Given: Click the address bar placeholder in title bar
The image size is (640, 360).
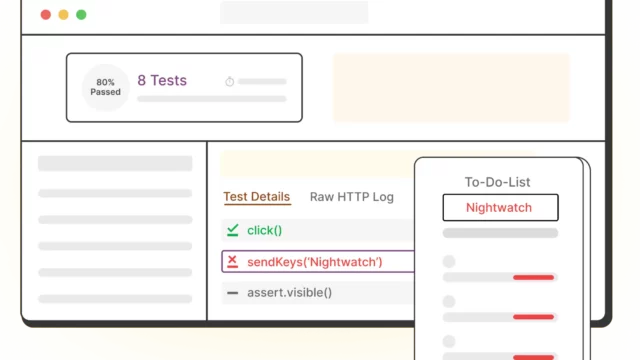Looking at the screenshot, I should click(x=294, y=12).
